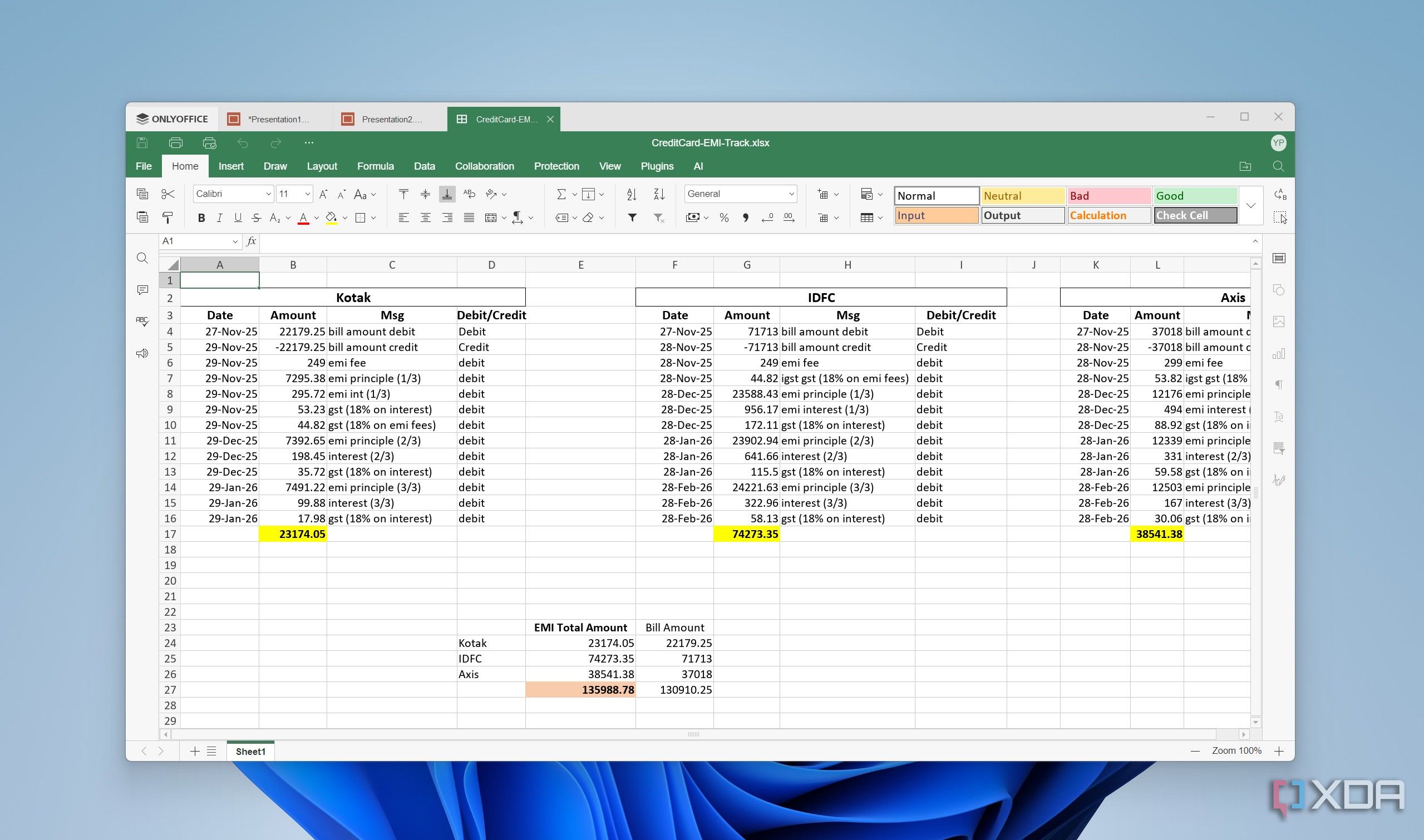Open the cell settings right panel icon
1424x840 pixels.
click(x=1279, y=258)
